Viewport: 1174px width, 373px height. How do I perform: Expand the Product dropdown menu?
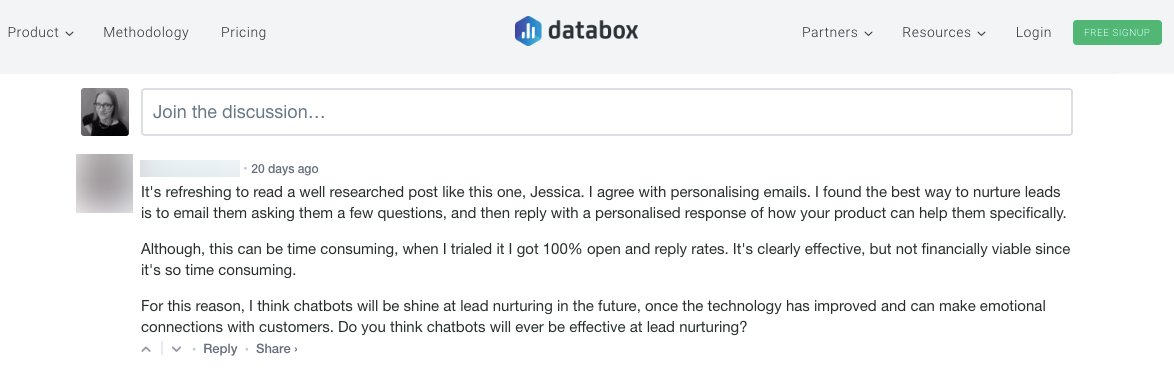tap(40, 32)
